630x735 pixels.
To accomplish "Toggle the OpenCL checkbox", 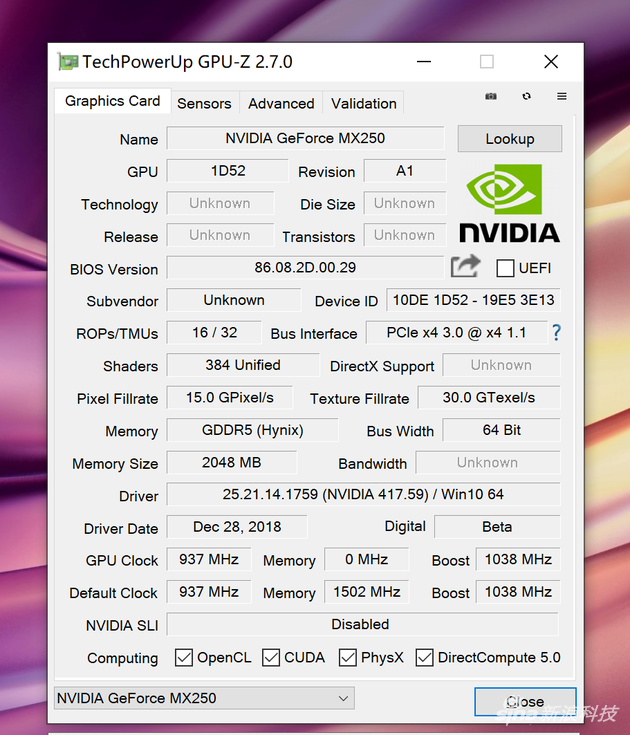I will point(183,657).
